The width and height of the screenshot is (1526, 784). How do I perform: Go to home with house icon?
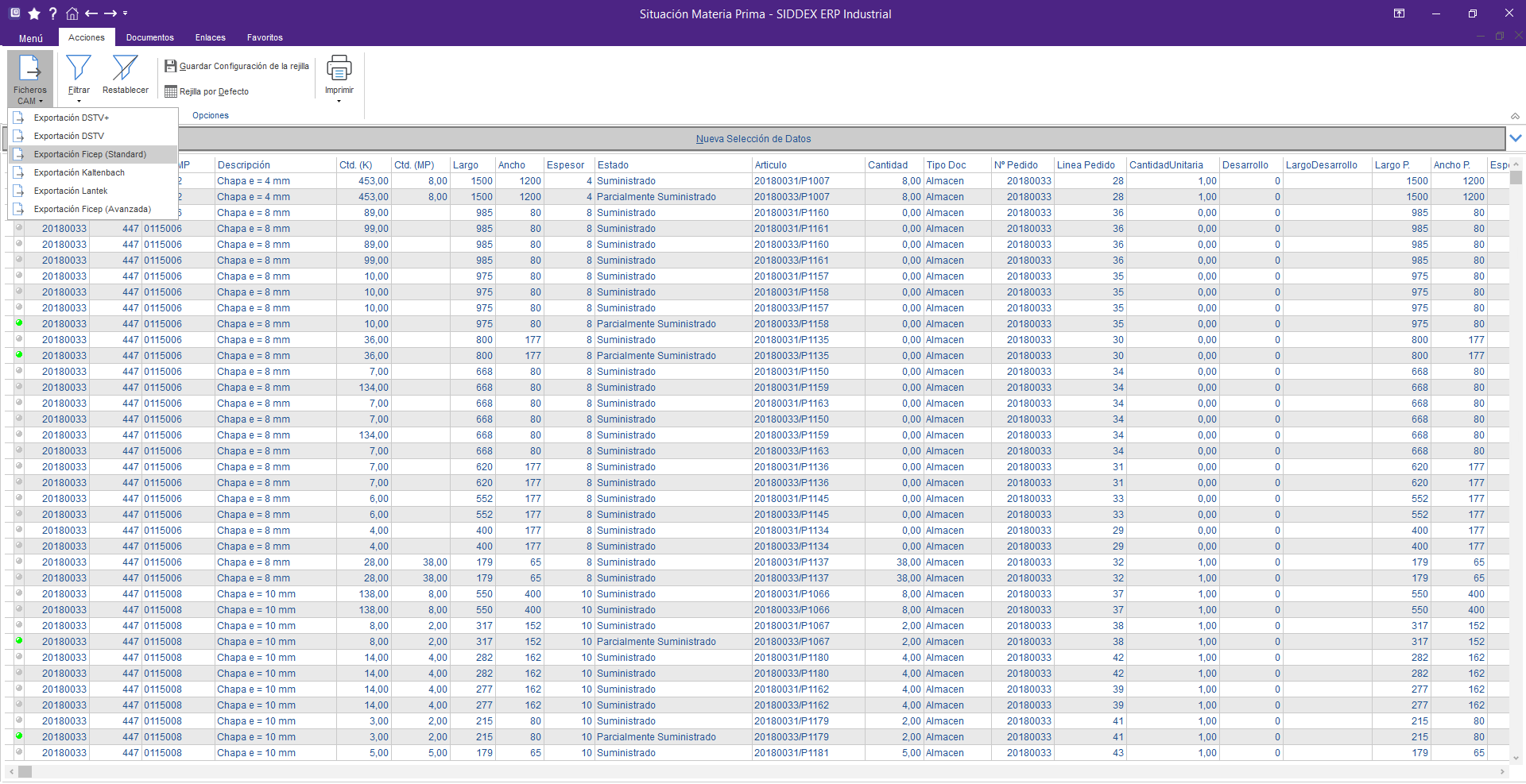coord(72,14)
